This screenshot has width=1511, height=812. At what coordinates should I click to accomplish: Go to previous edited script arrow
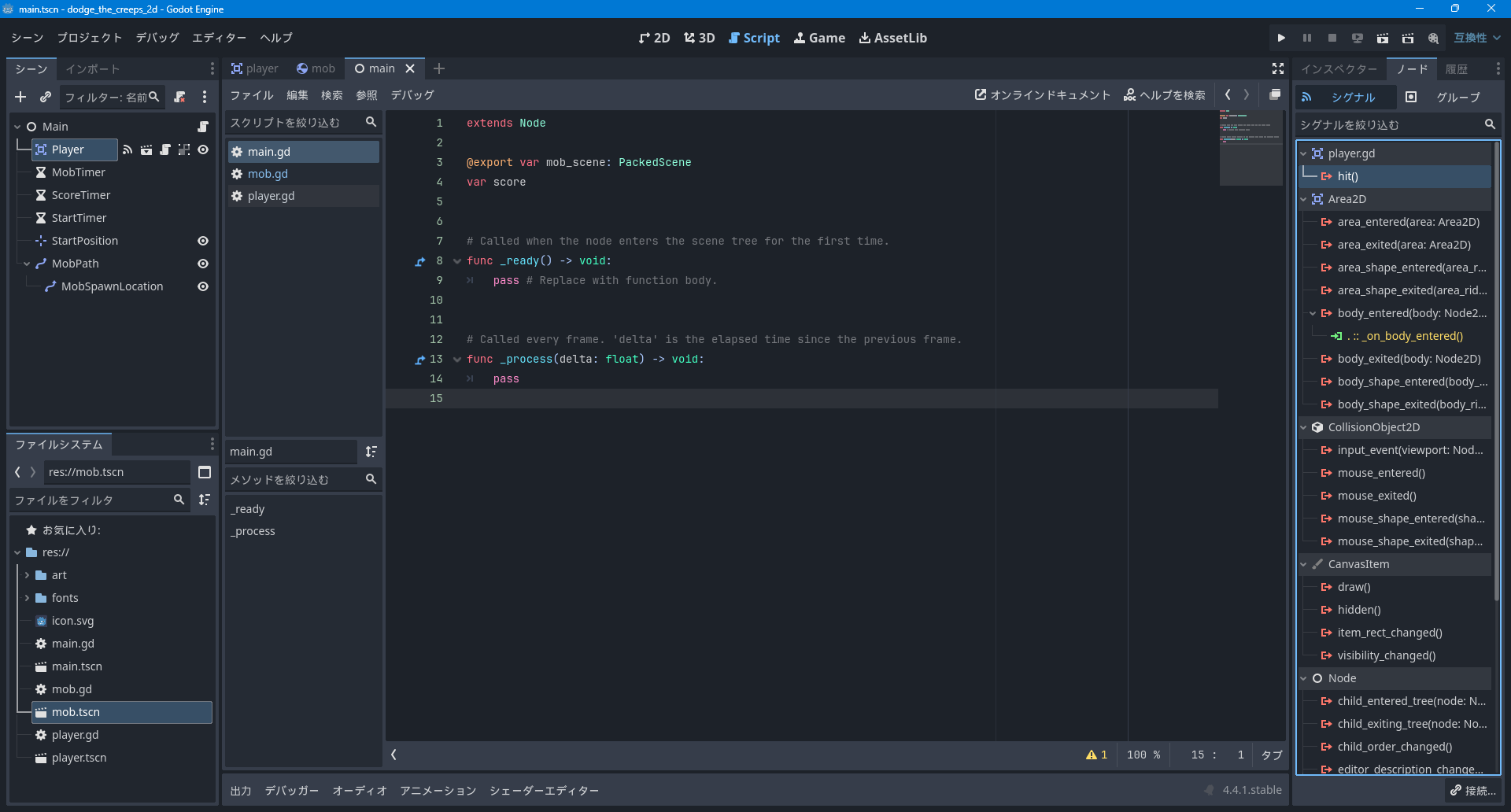point(1228,94)
